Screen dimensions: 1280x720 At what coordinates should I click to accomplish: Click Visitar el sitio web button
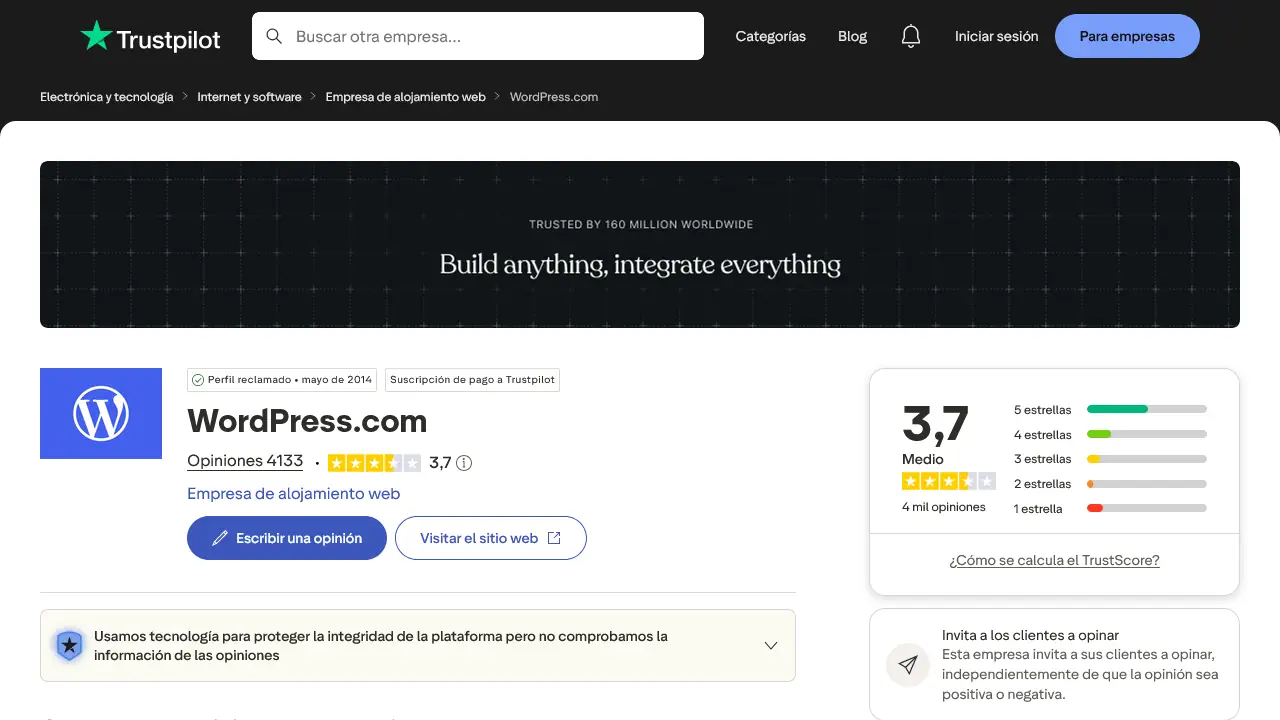(491, 538)
